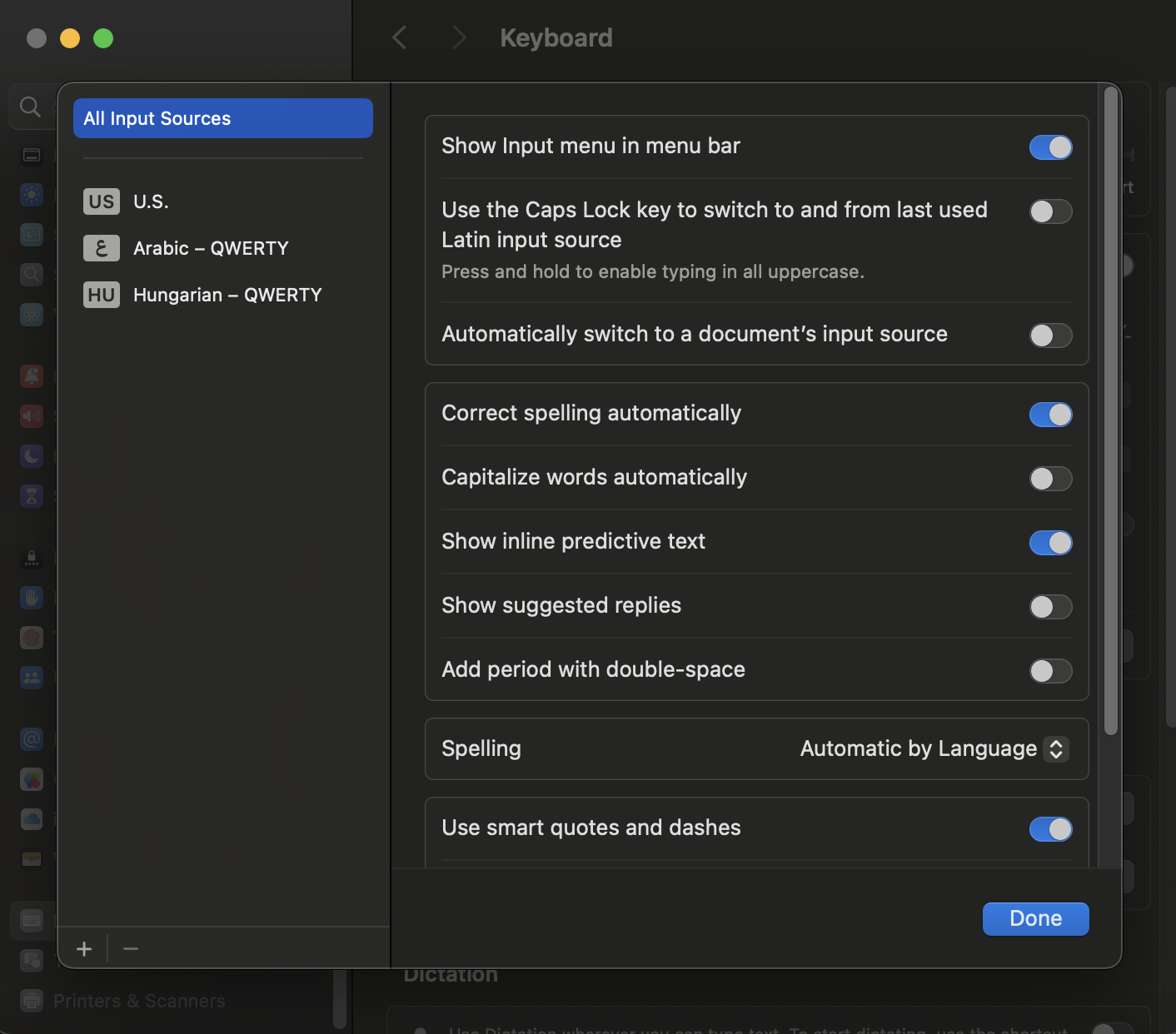The height and width of the screenshot is (1034, 1176).
Task: Click the search magnifier icon in sidebar
Action: click(x=30, y=107)
